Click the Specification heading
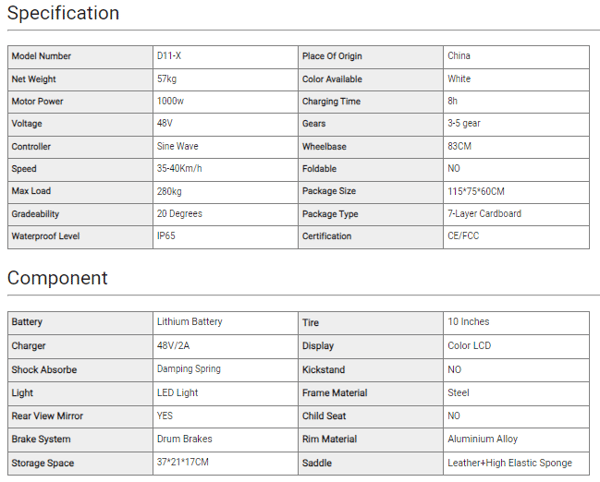Screen dimensions: 600x482 pyautogui.click(x=64, y=14)
